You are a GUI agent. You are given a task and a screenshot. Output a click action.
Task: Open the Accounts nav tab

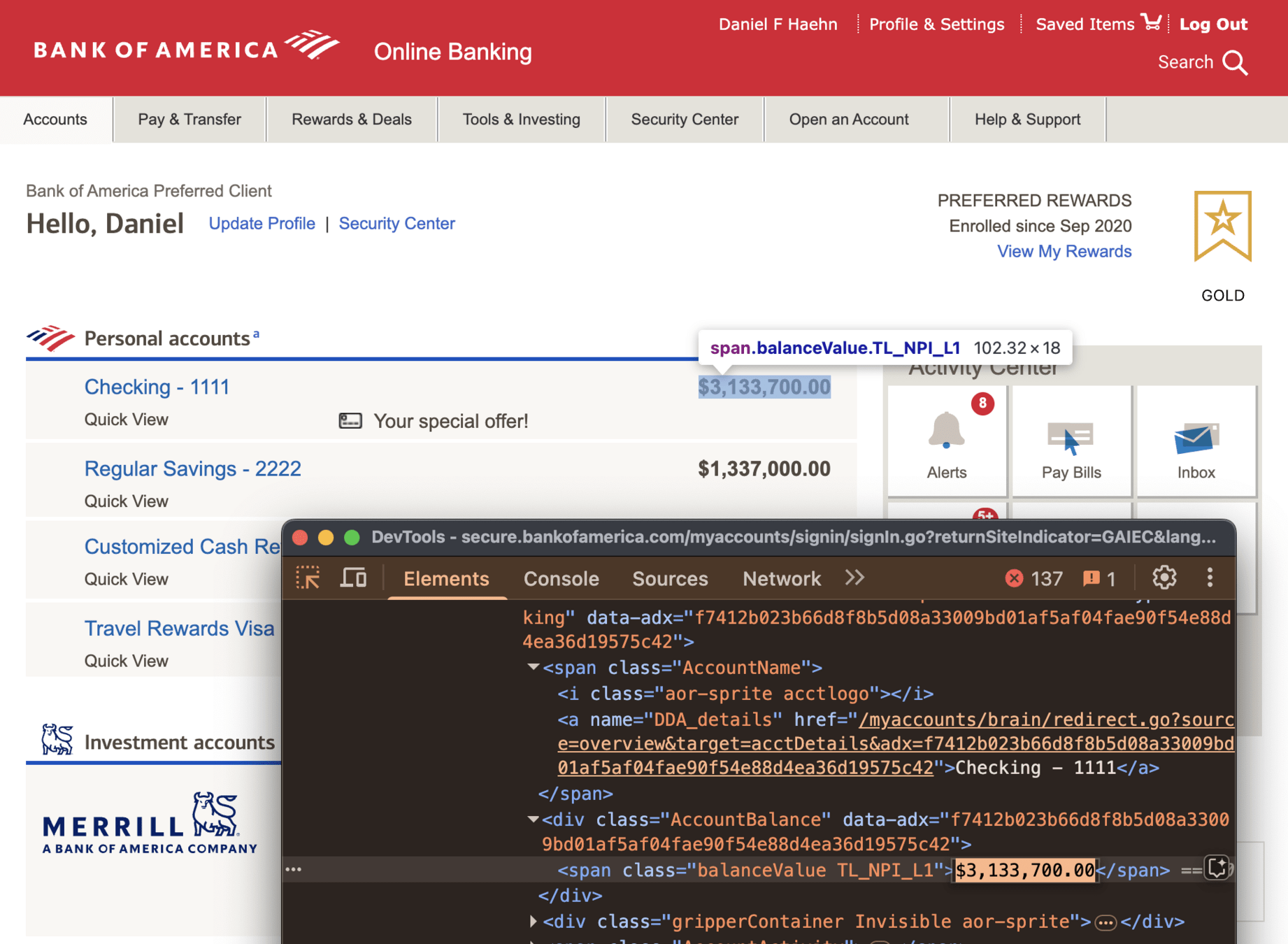pyautogui.click(x=55, y=120)
